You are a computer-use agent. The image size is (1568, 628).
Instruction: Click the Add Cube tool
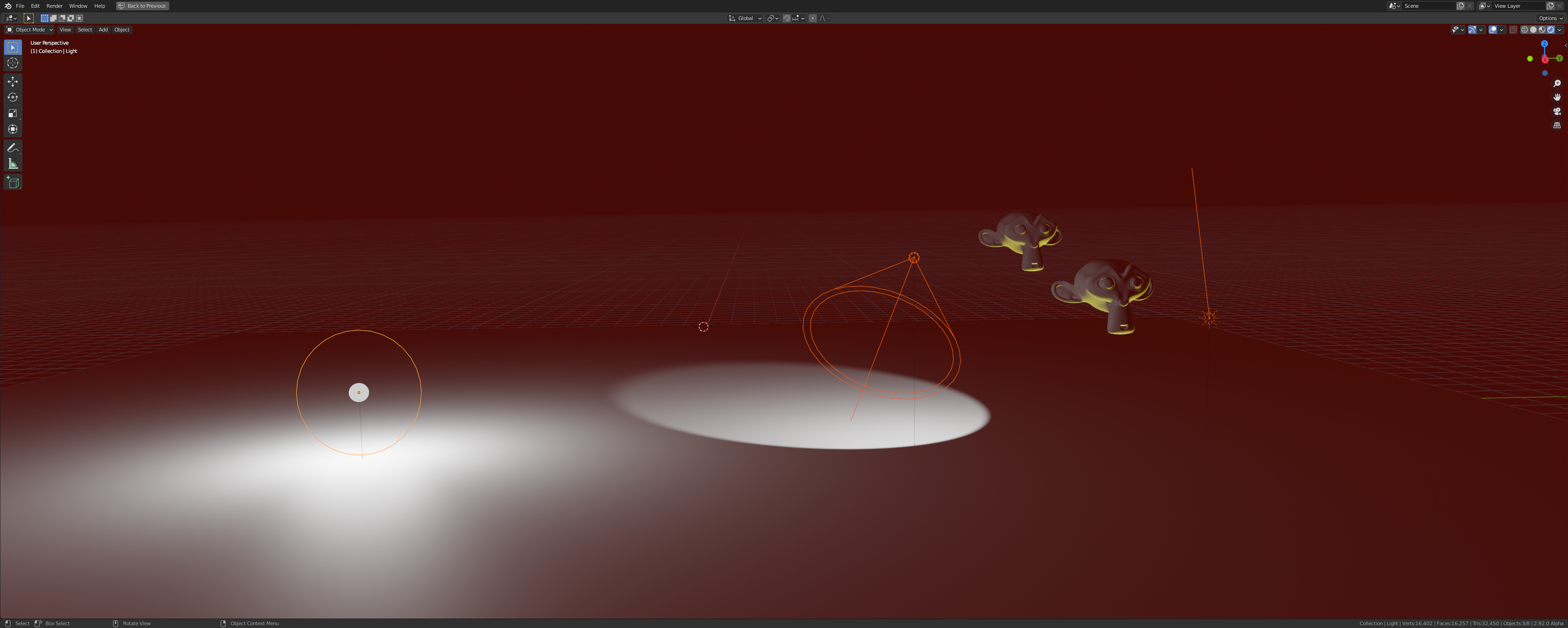pos(13,182)
